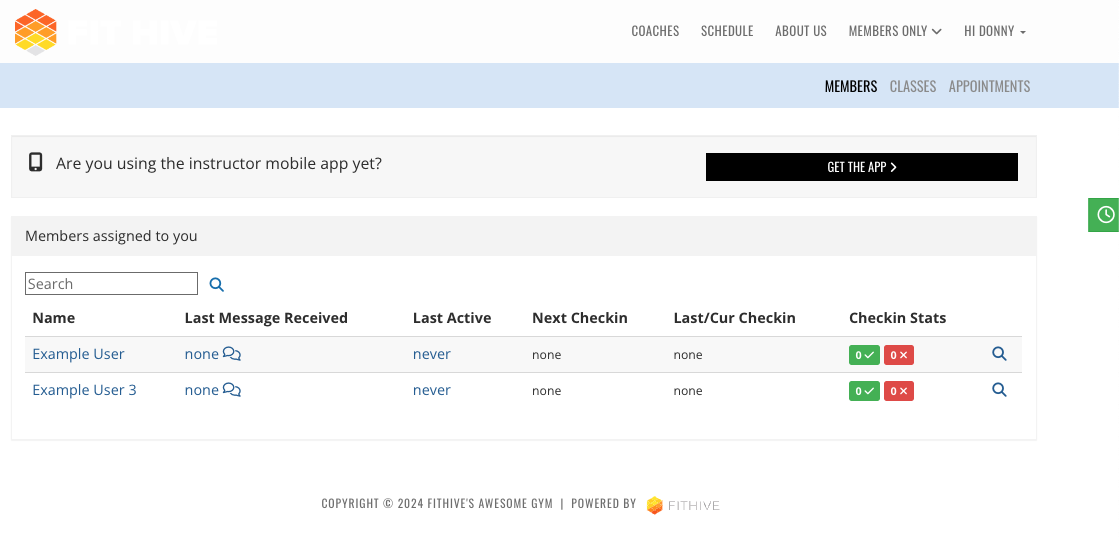The image size is (1119, 541).
Task: Click the Last Active column header
Action: 452,318
